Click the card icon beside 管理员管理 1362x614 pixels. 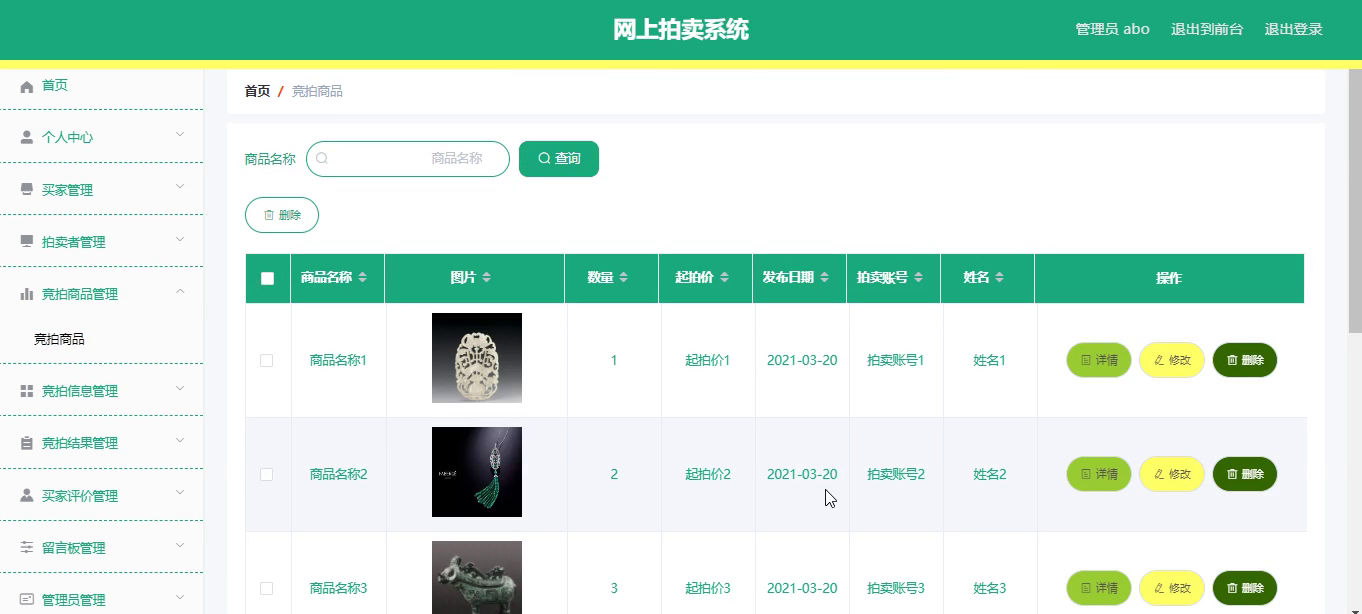[x=27, y=600]
